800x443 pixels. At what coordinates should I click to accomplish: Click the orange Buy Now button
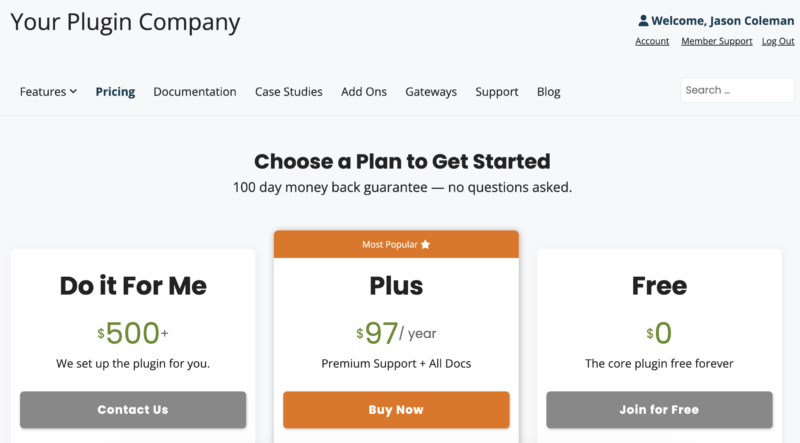point(396,410)
